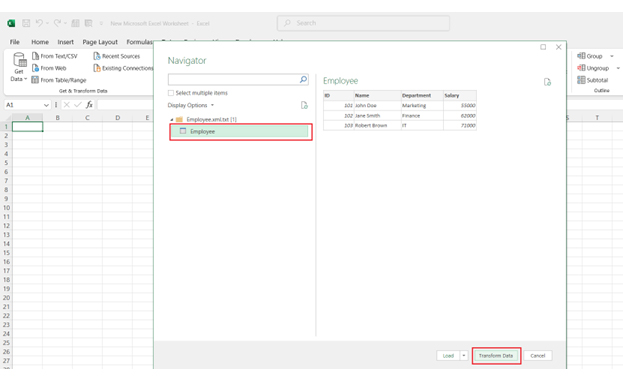Click the Finance cell in preview
The image size is (623, 381).
pyautogui.click(x=422, y=116)
